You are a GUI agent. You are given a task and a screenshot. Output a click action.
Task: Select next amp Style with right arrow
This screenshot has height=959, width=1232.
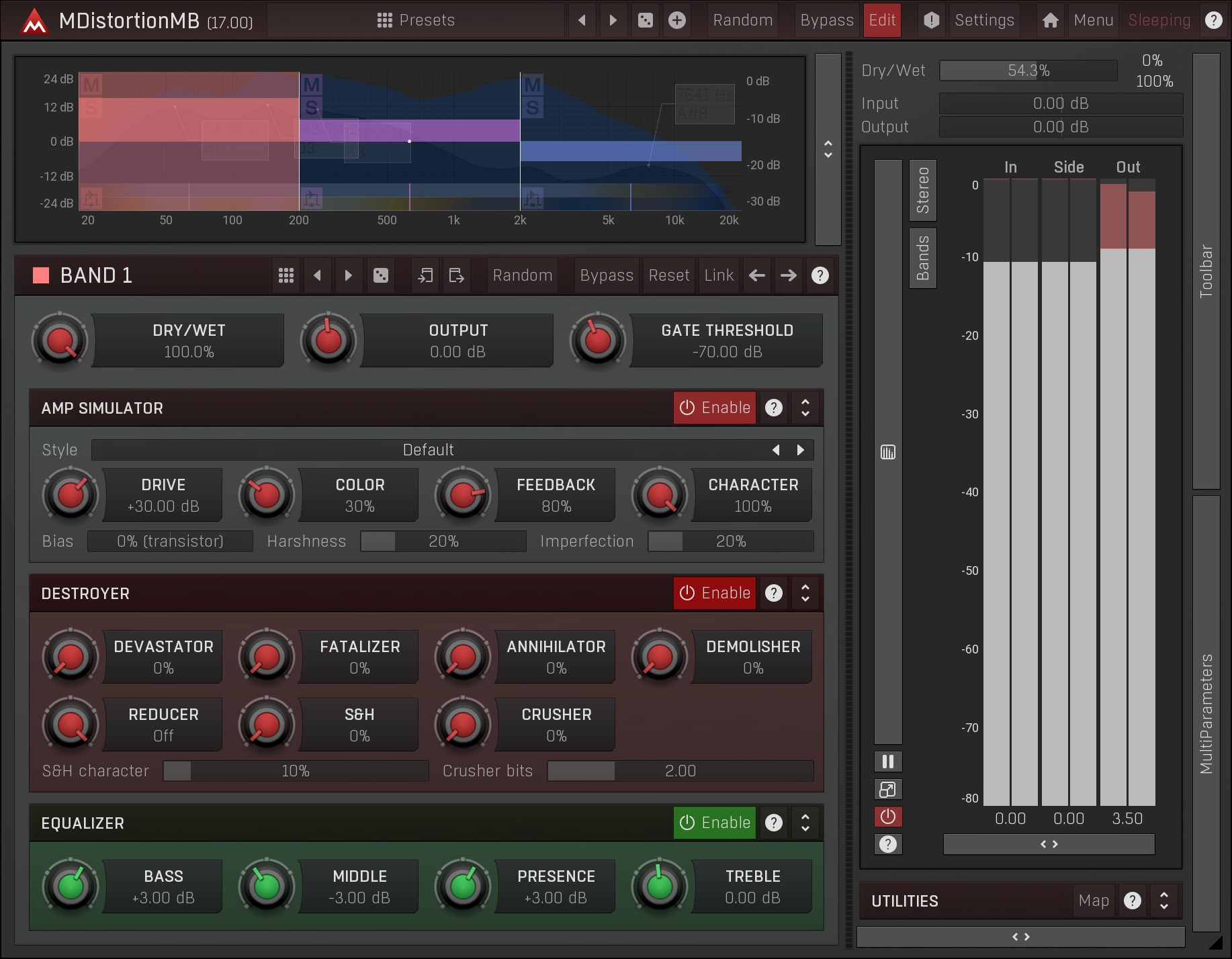click(800, 450)
